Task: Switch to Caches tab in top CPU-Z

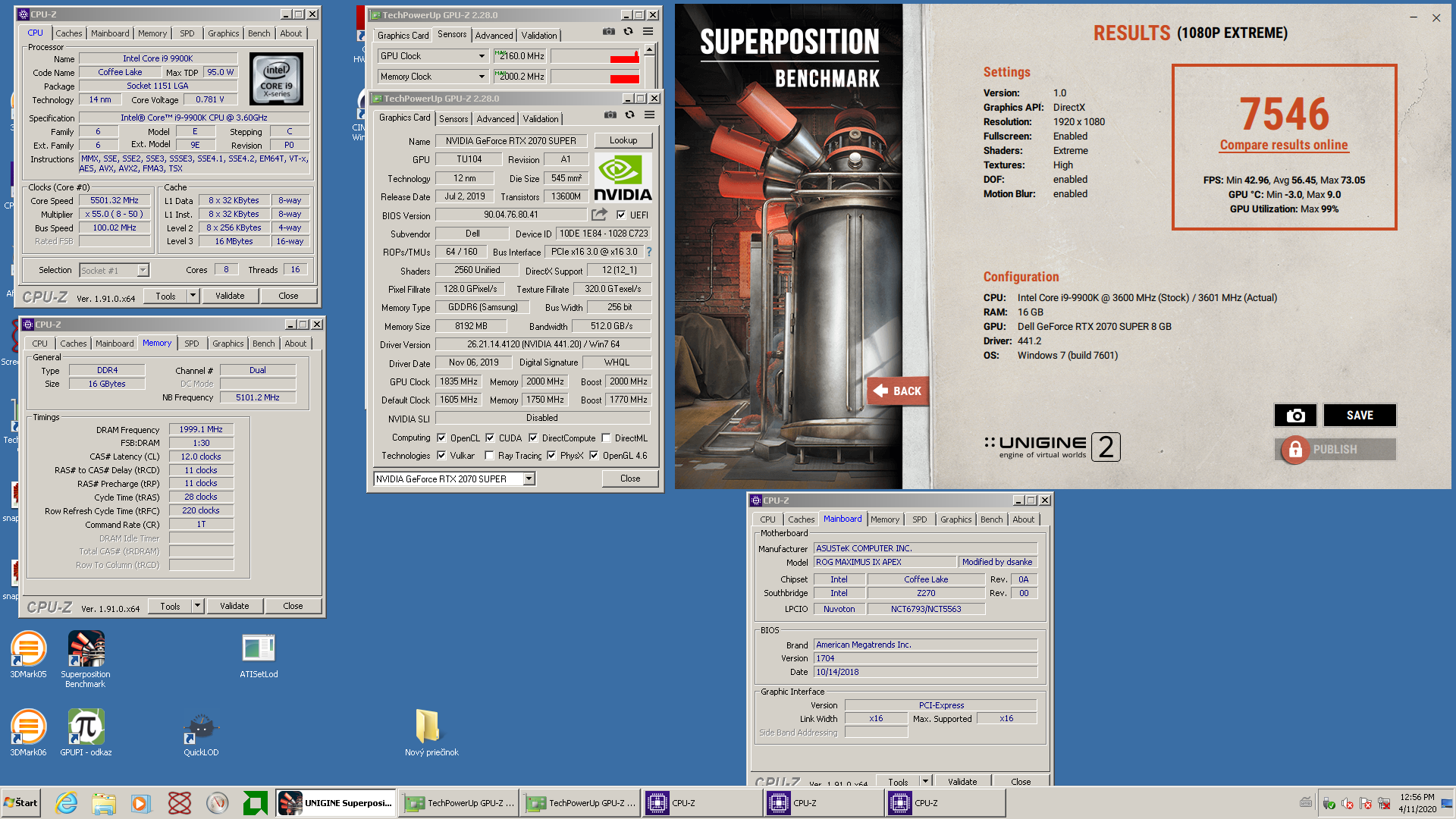Action: tap(68, 33)
